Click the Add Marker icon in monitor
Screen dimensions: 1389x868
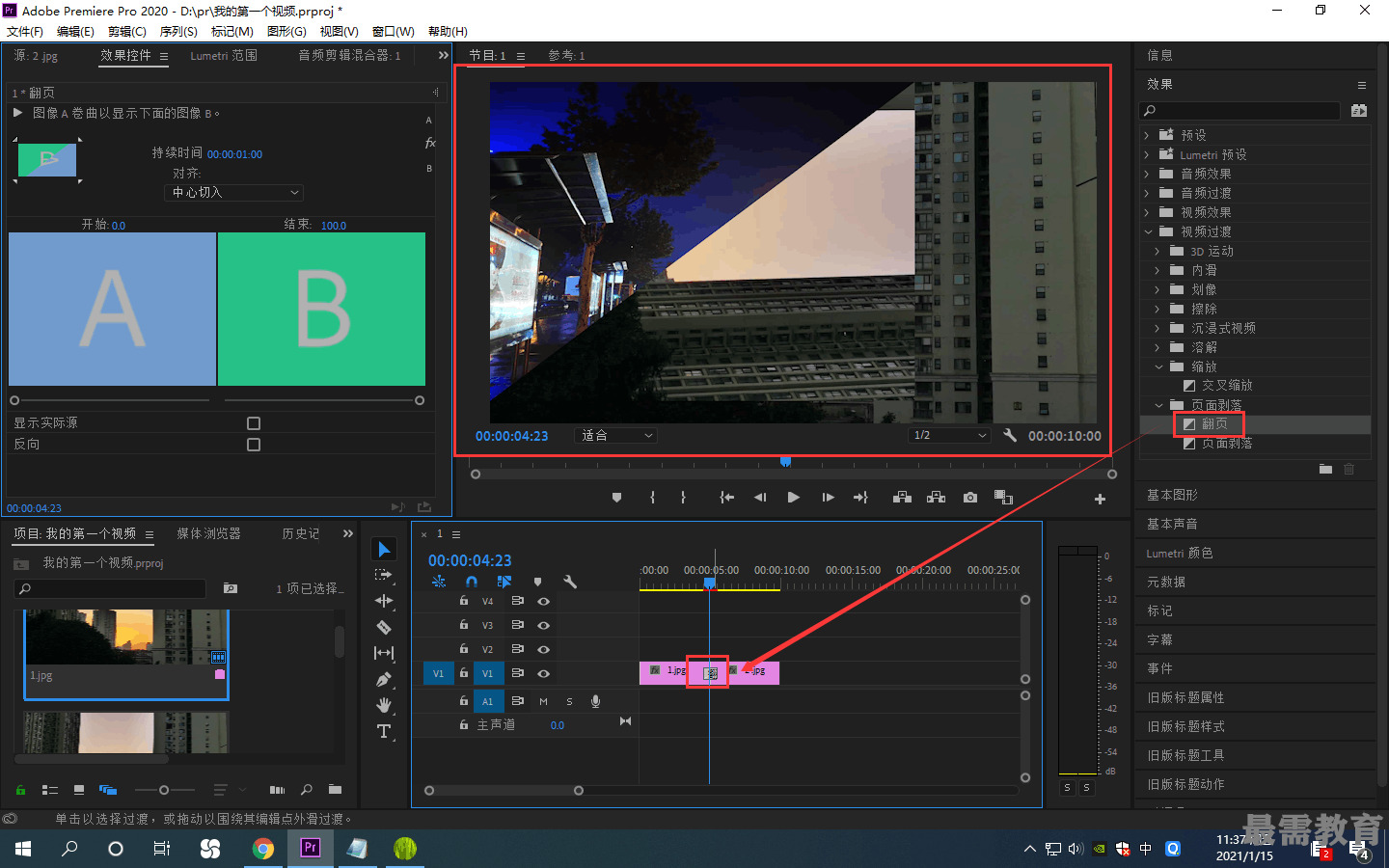tap(616, 498)
